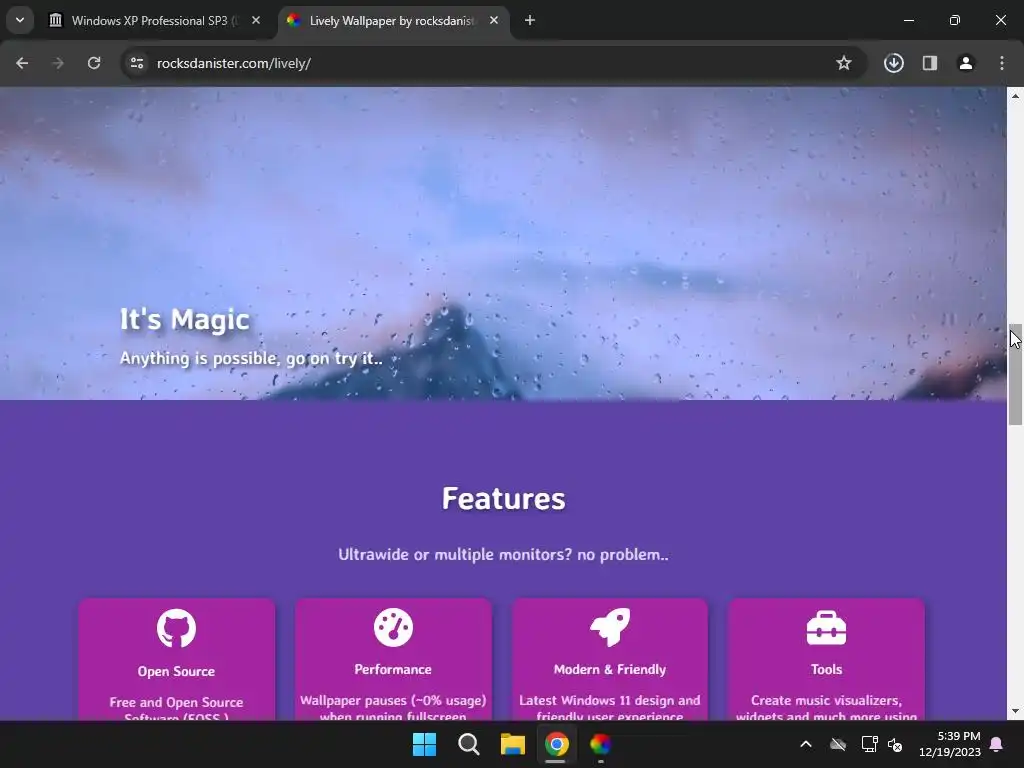Click the toolbox icon on Tools card
The height and width of the screenshot is (768, 1024).
(826, 628)
